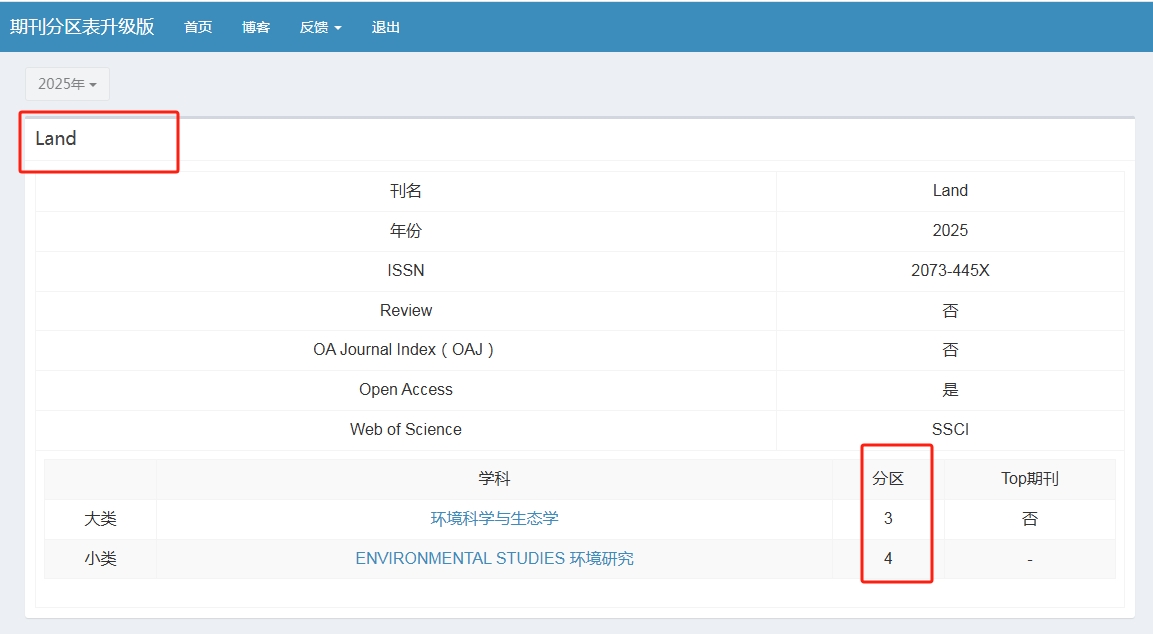Open the 博客 navbar item
This screenshot has height=634, width=1153.
(x=256, y=27)
